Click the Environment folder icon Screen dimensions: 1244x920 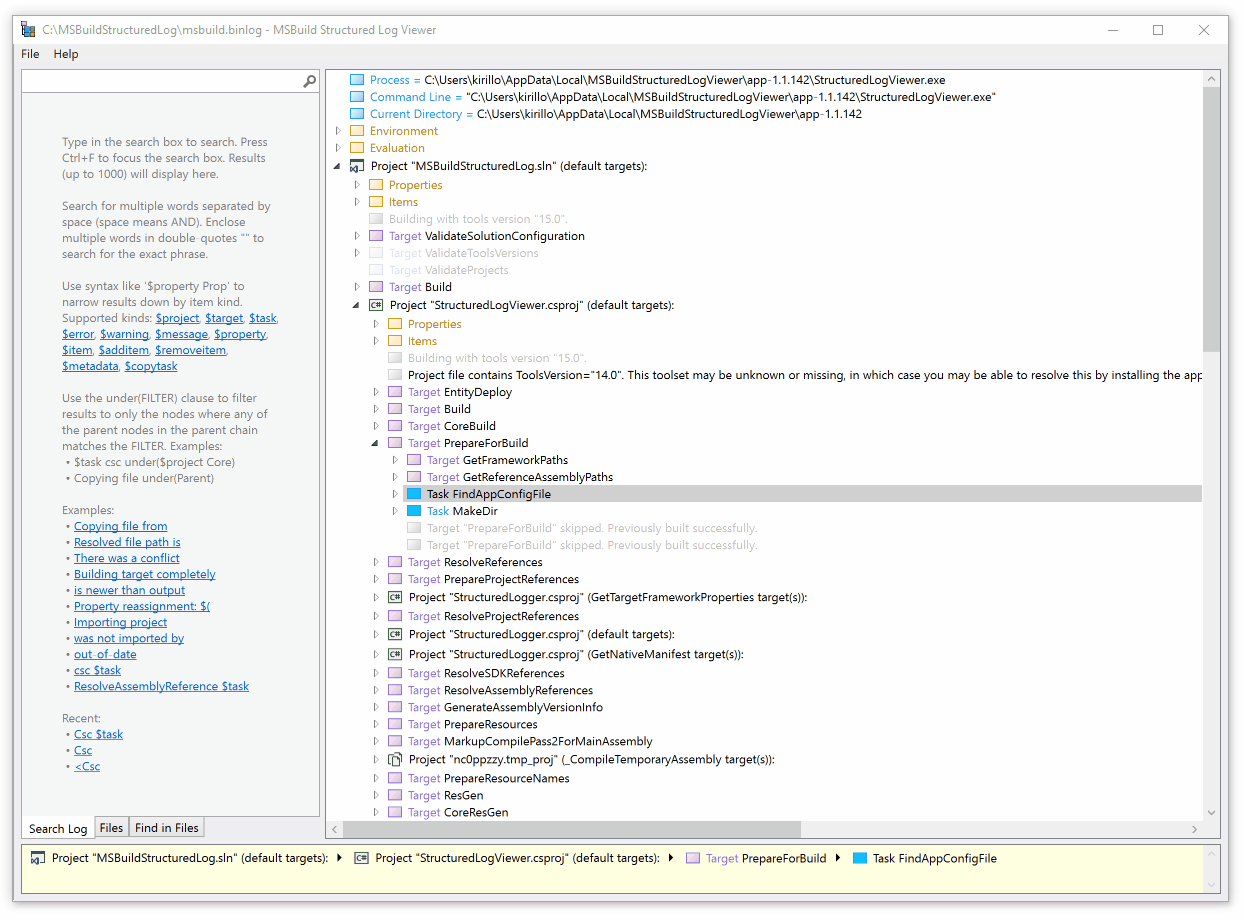point(357,131)
